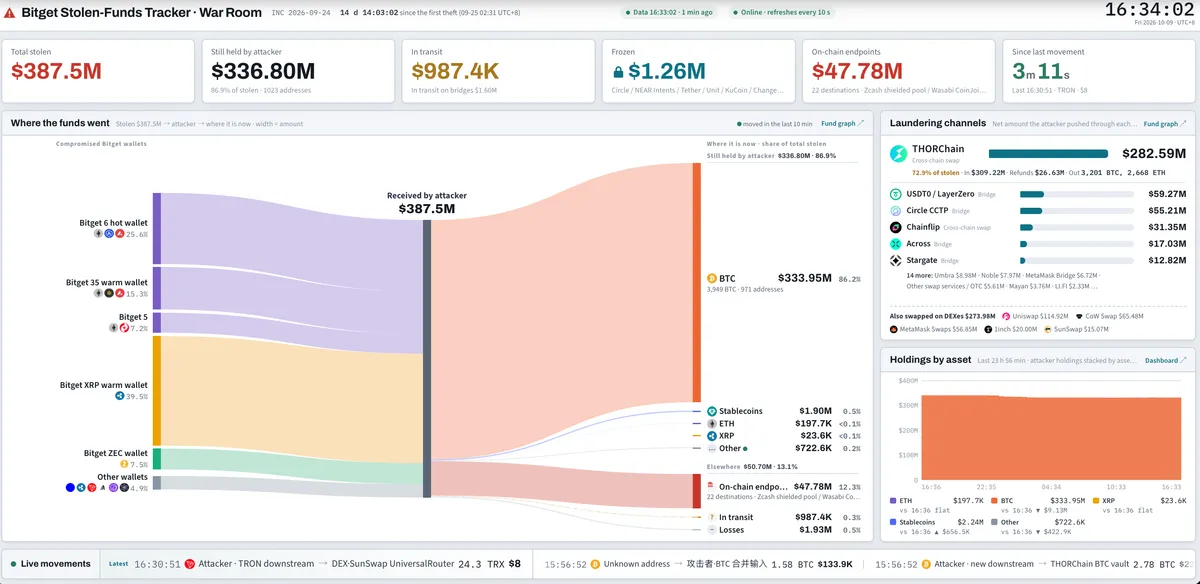Click the Bitget 6 hot wallet Sankey node bar
The image size is (1200, 584).
tap(156, 229)
